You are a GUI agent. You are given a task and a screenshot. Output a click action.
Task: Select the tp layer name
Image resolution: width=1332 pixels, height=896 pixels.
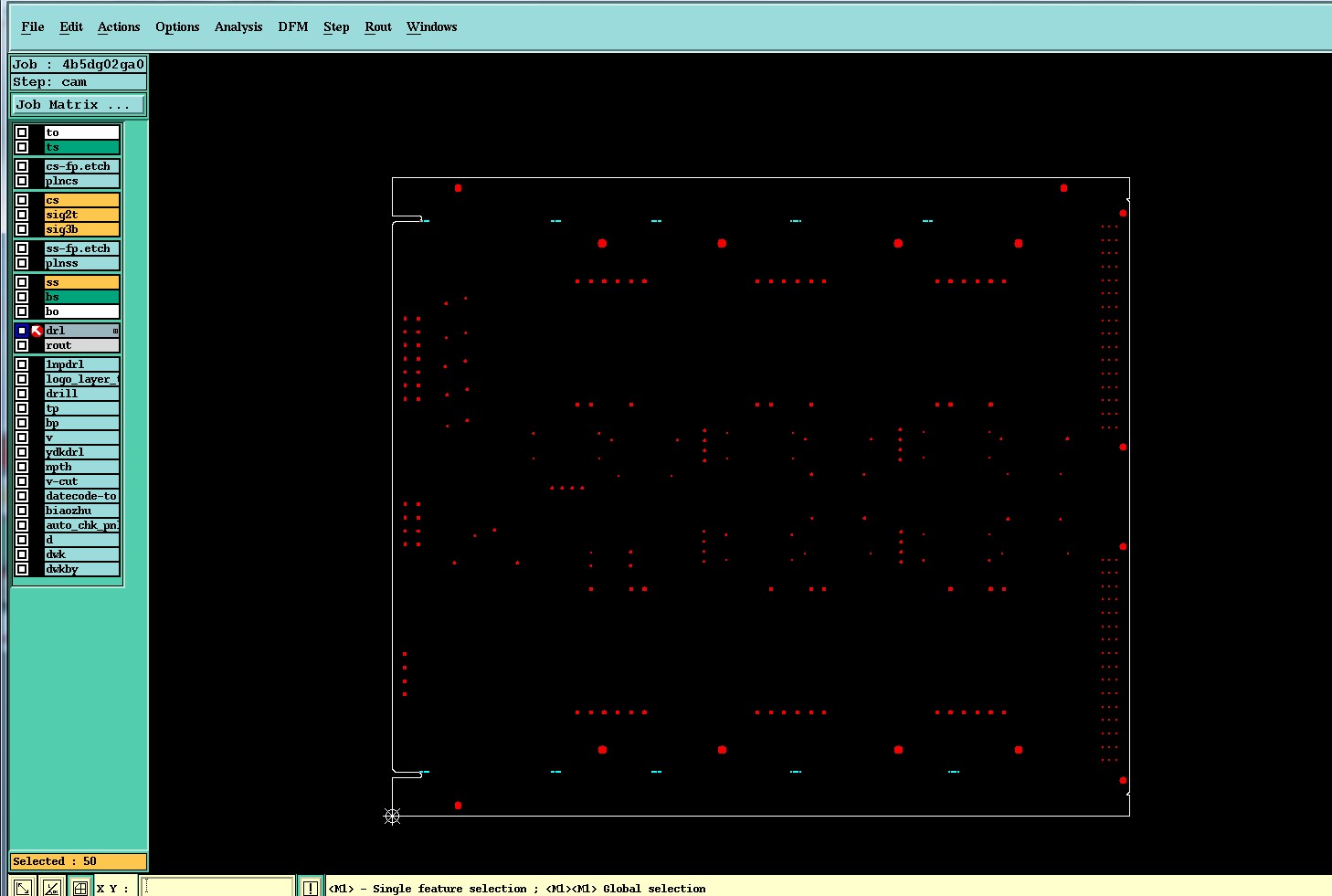click(x=81, y=408)
